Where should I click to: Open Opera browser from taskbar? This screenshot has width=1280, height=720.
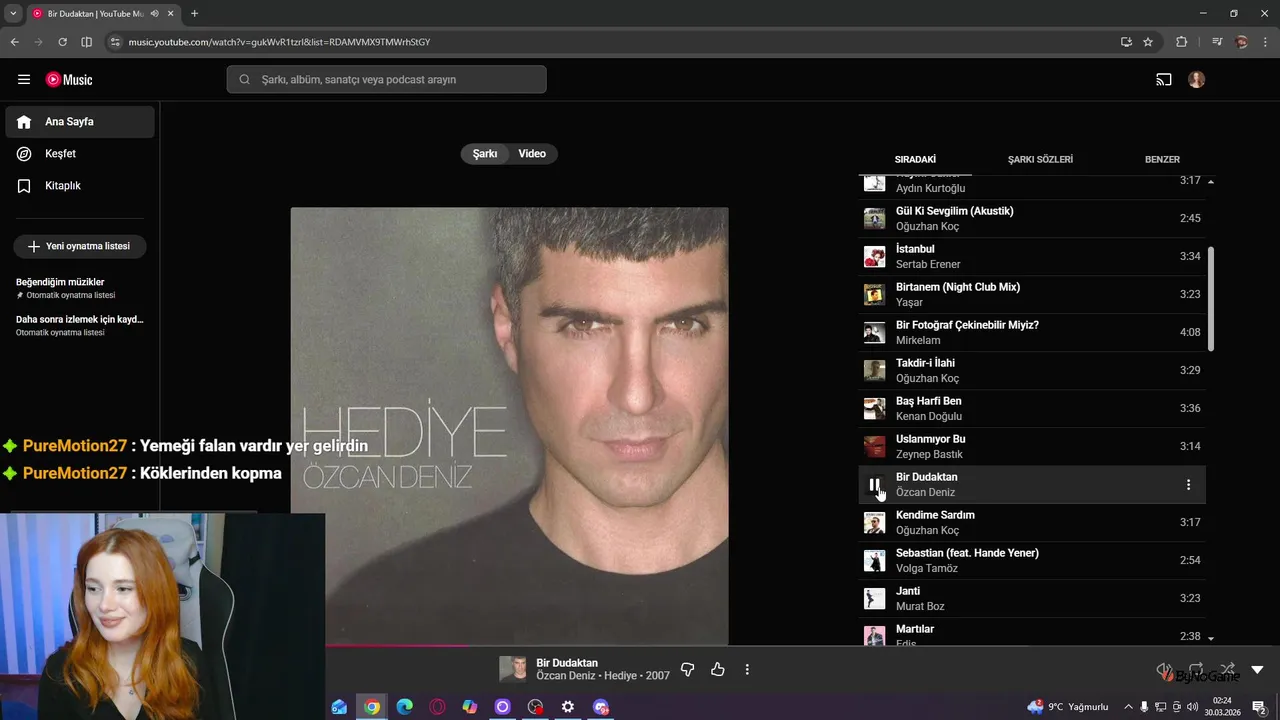437,707
